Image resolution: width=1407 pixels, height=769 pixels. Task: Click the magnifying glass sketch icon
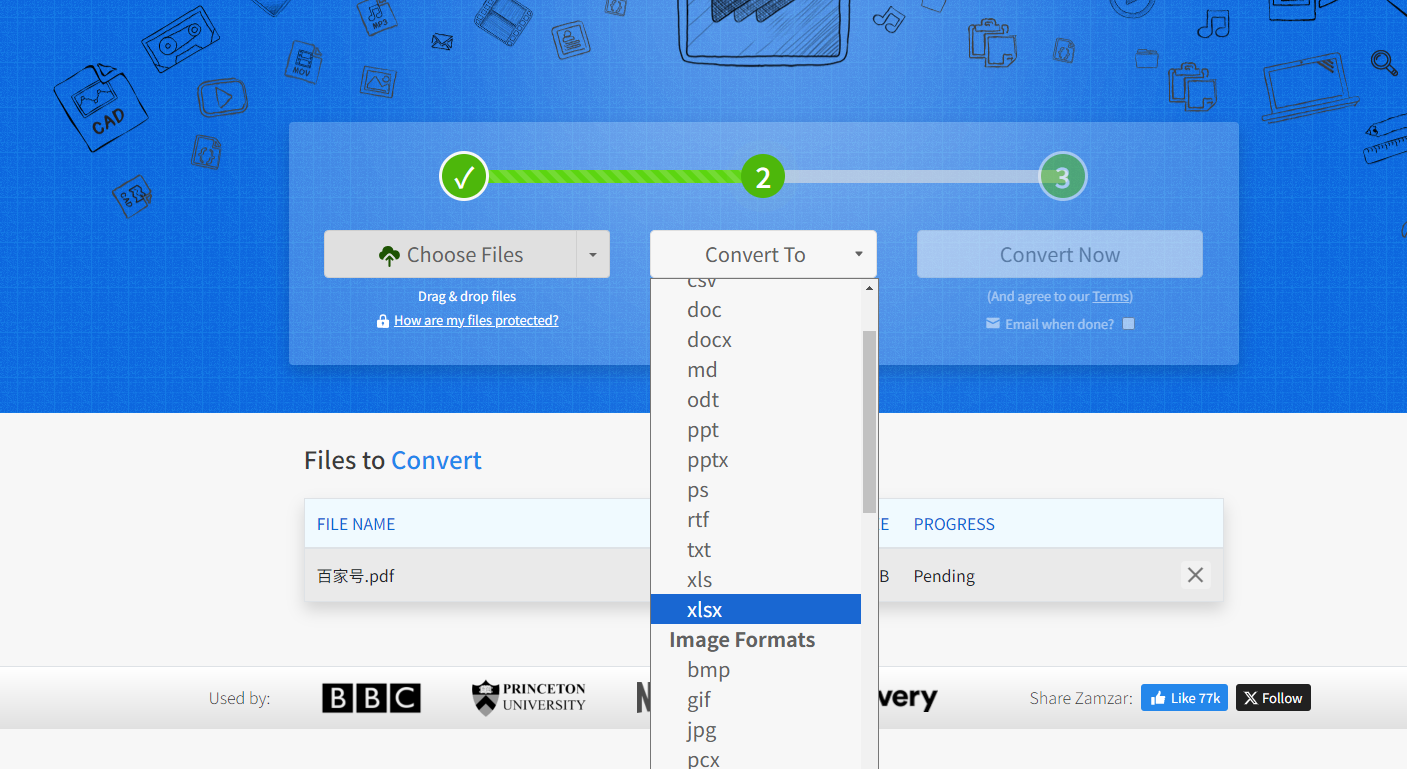(1383, 62)
